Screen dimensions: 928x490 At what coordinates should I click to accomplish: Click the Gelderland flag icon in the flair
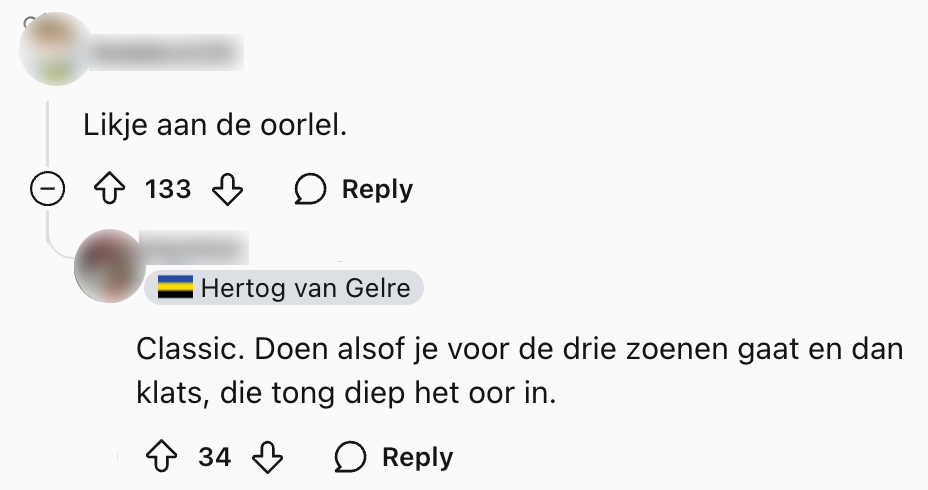point(177,289)
